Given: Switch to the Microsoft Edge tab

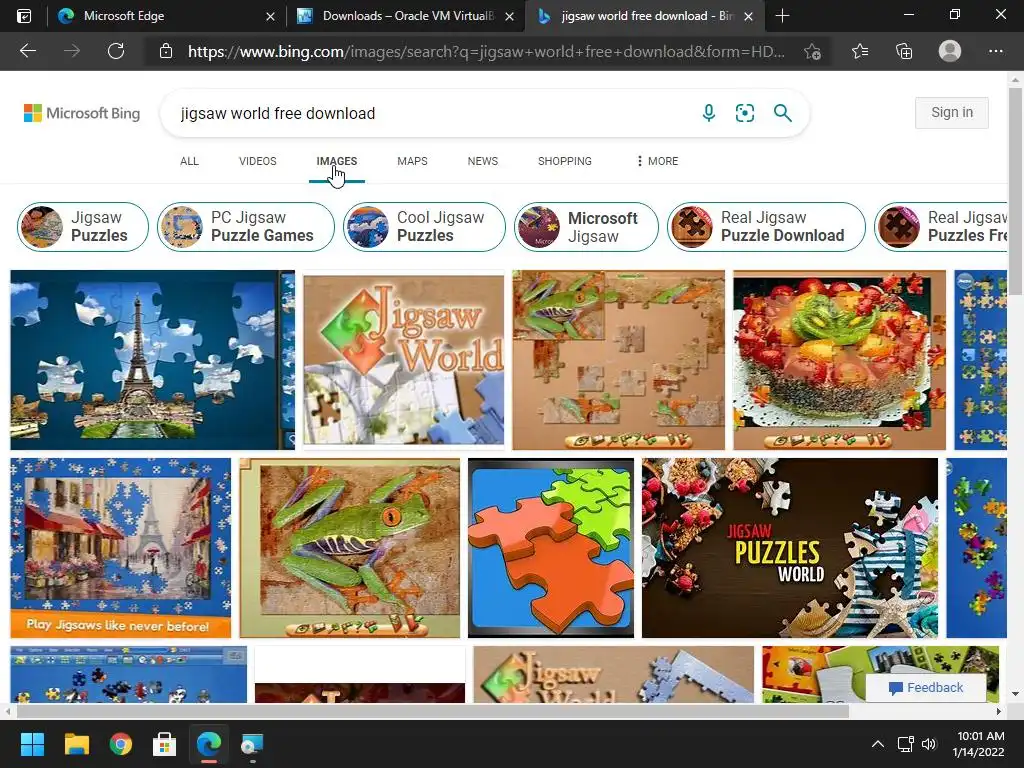Looking at the screenshot, I should [x=167, y=16].
